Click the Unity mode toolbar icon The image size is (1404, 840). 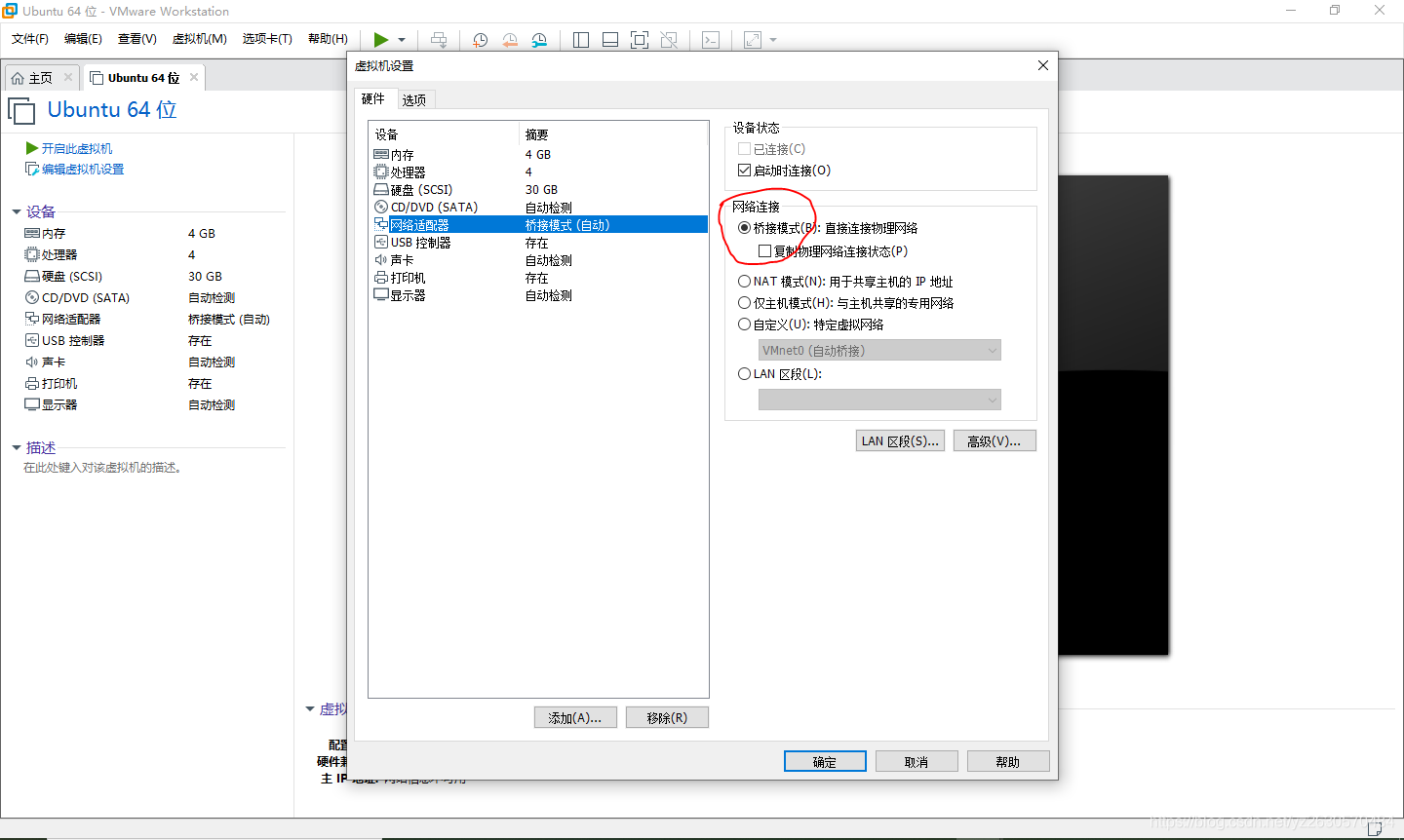(669, 40)
